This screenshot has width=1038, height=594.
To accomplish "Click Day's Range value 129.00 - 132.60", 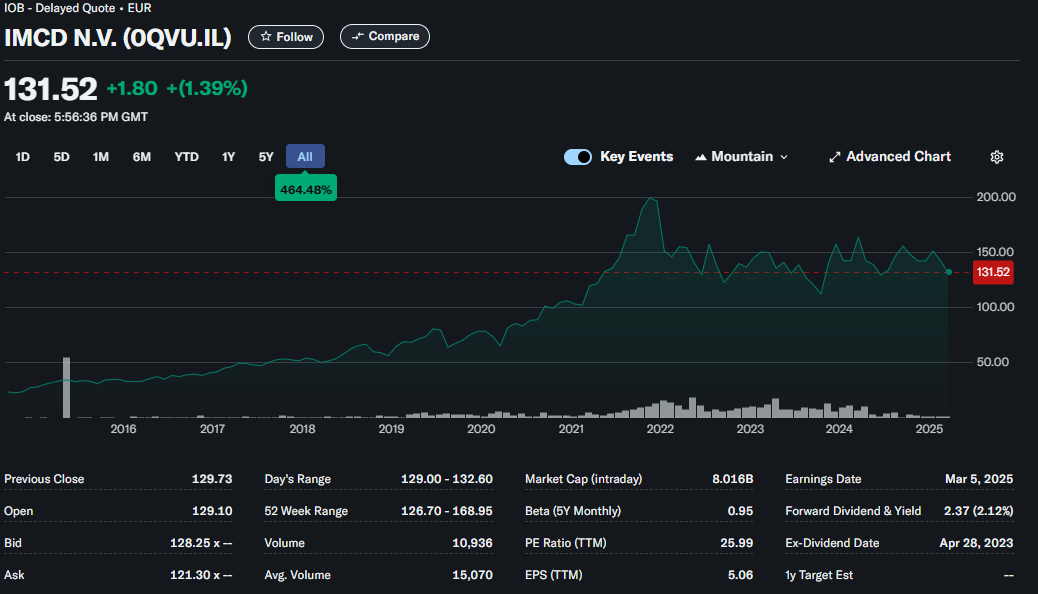I will (x=447, y=479).
